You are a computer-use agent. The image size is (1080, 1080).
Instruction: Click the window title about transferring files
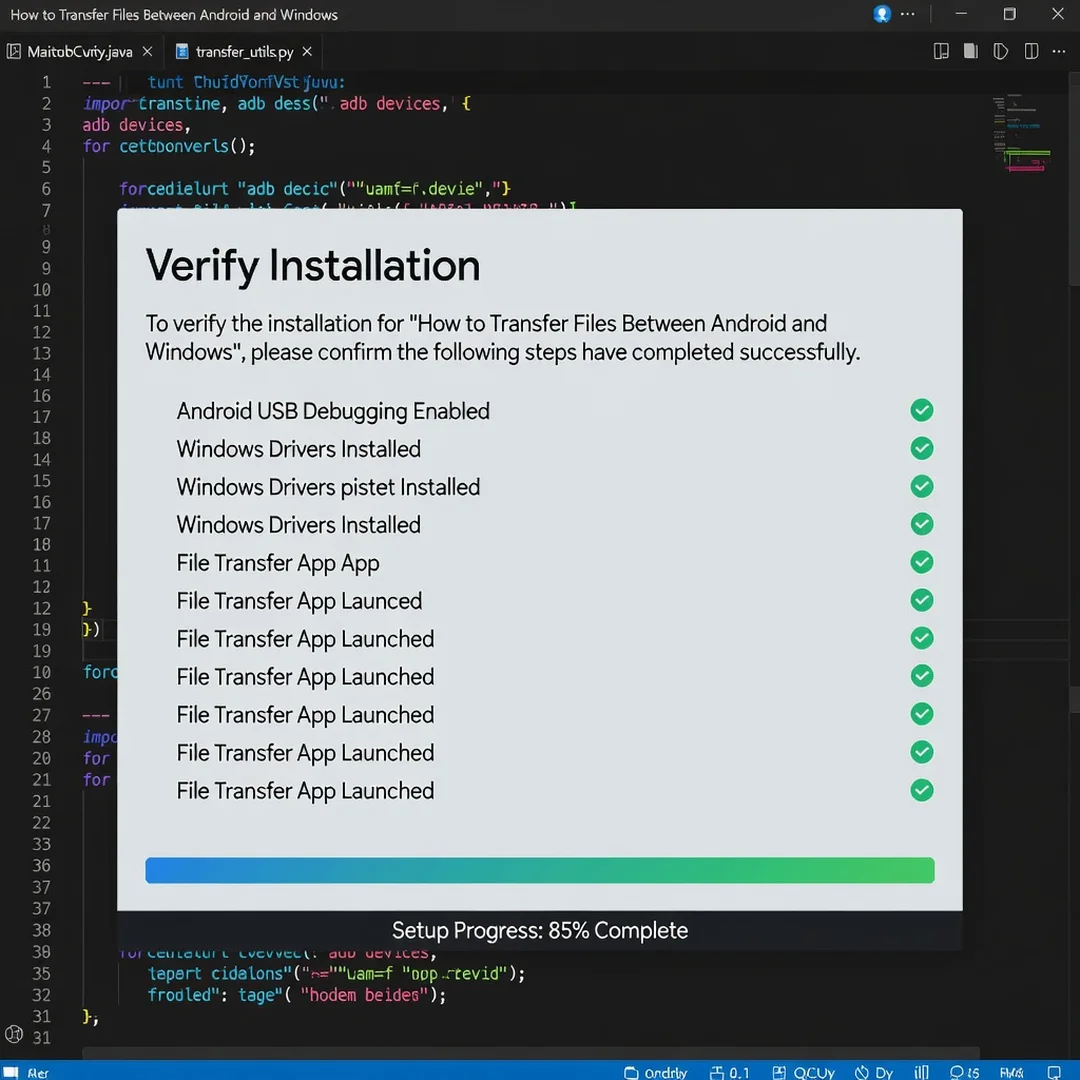[174, 14]
